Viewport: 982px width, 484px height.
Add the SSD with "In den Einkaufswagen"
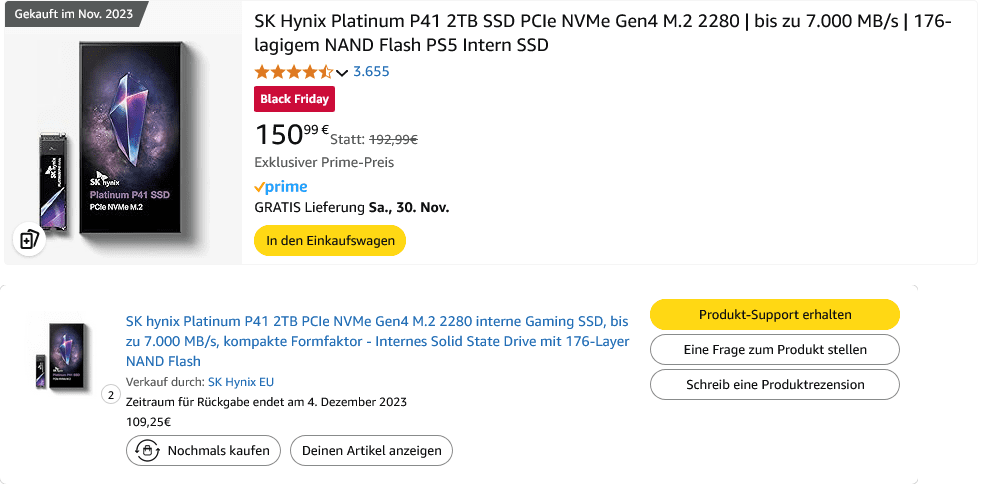(330, 241)
